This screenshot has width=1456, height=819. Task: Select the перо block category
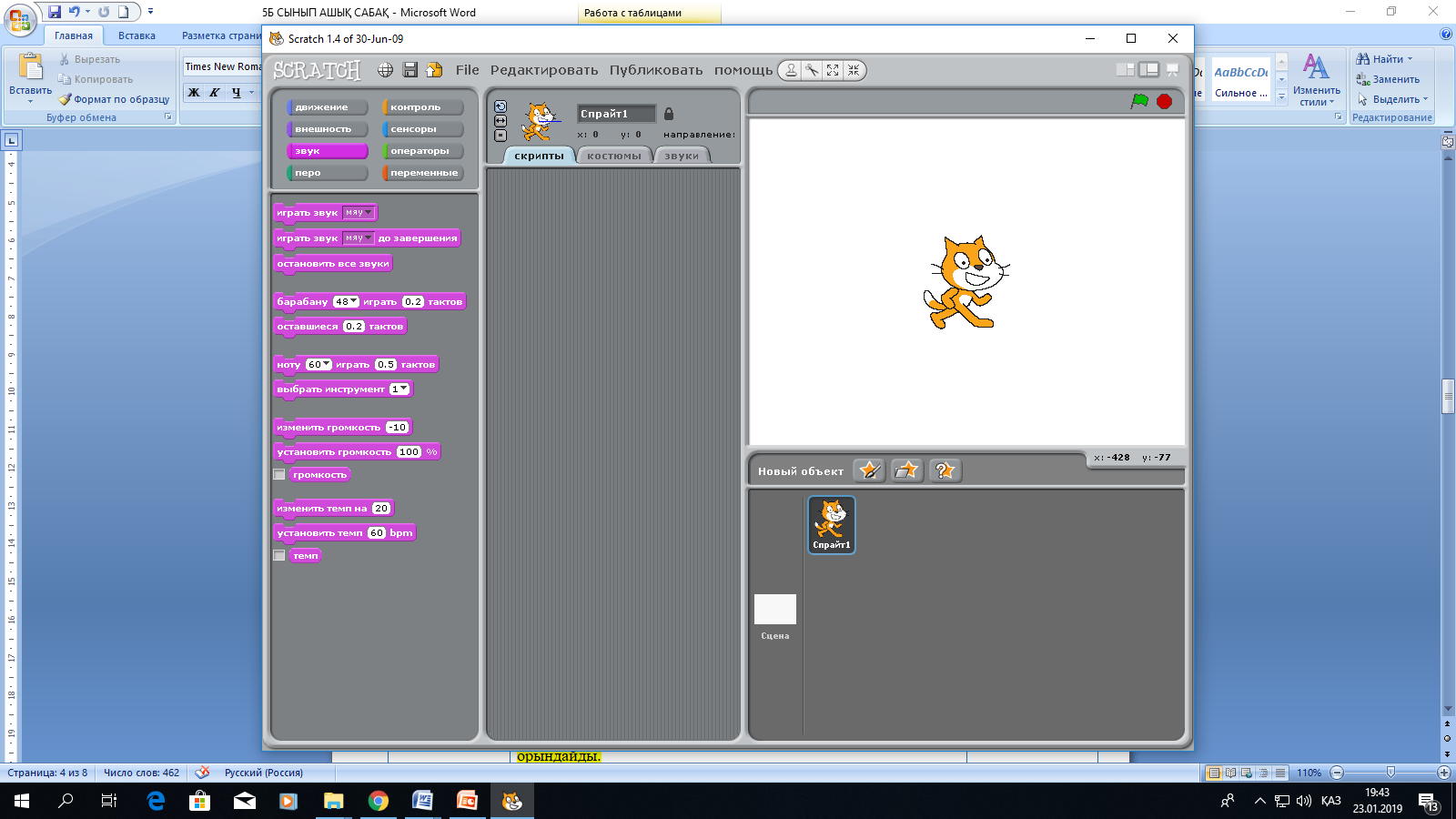coord(328,173)
